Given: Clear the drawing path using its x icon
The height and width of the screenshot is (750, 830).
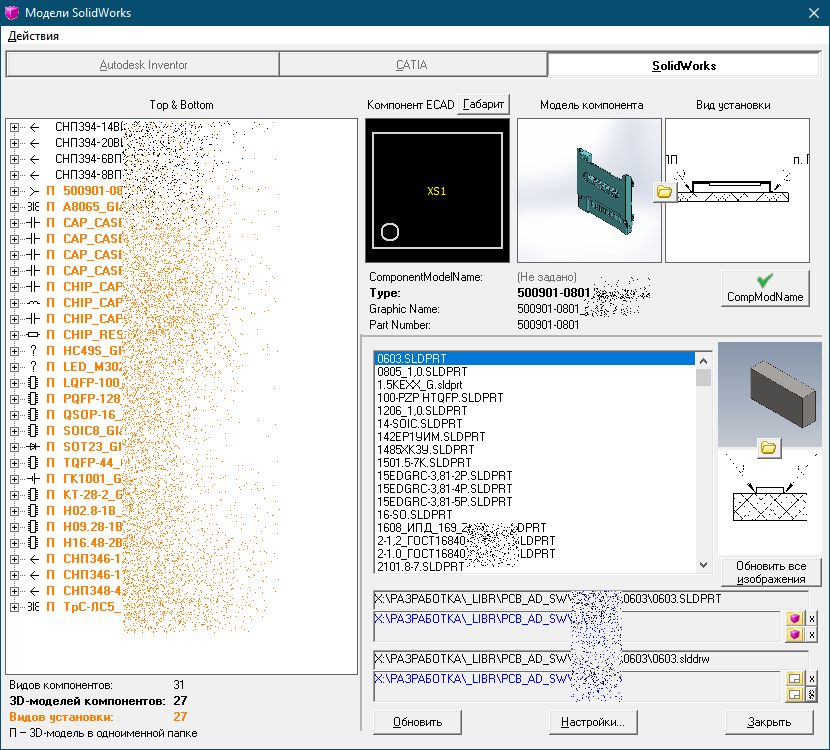Looking at the screenshot, I should [812, 678].
